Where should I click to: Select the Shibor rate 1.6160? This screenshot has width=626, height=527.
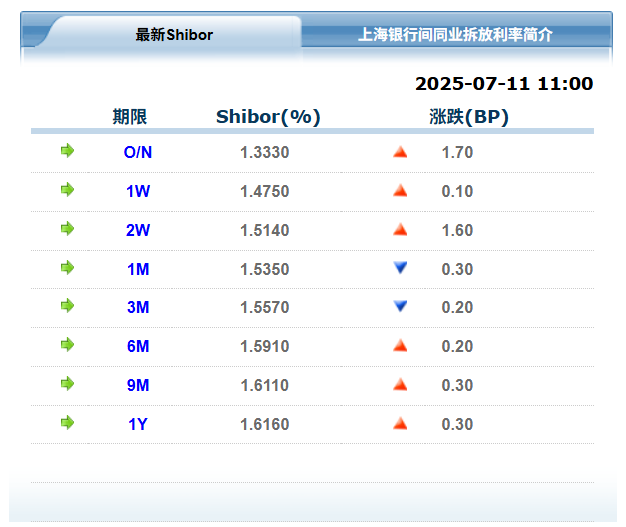[x=265, y=424]
